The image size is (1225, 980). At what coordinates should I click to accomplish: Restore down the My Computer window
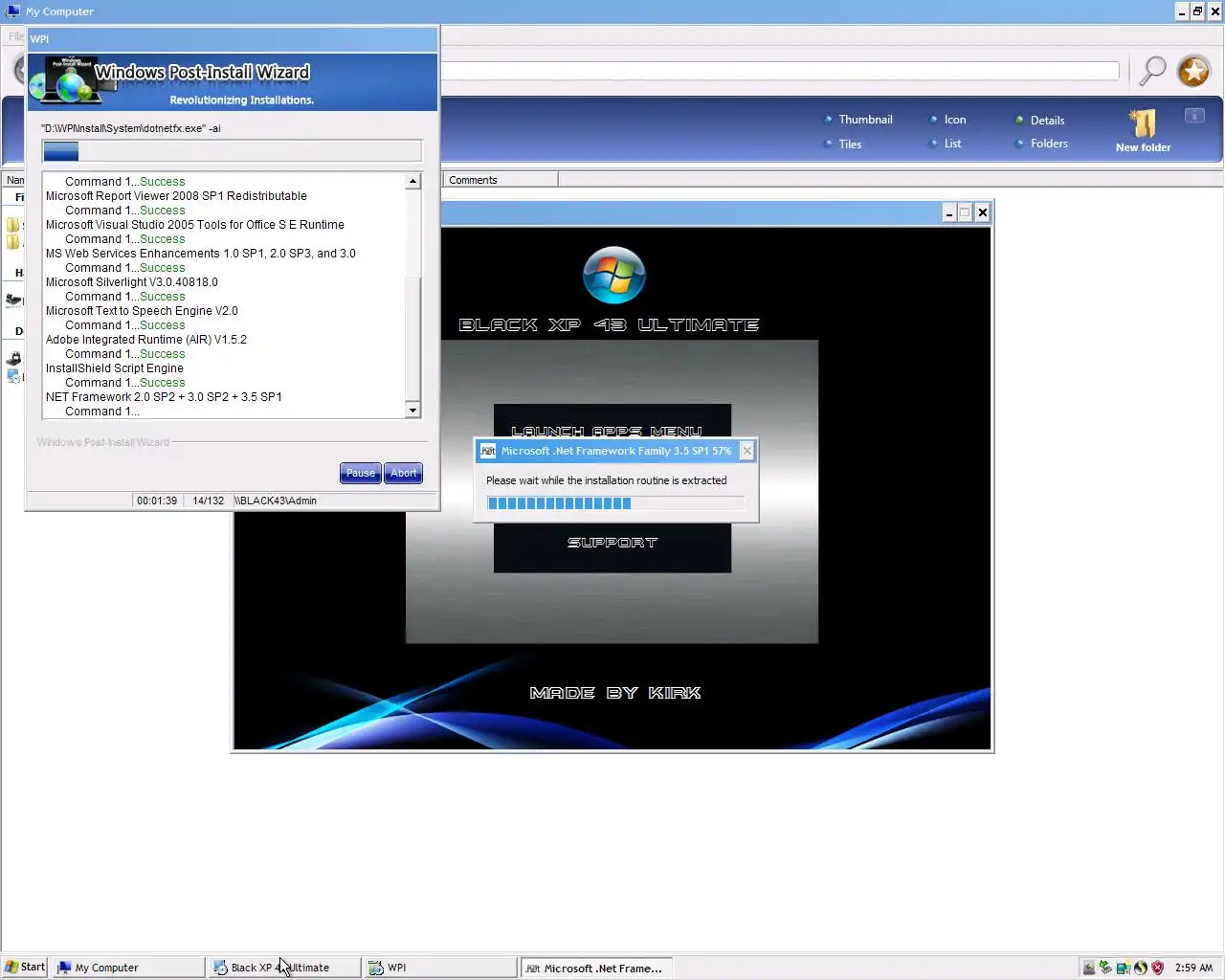point(1197,11)
